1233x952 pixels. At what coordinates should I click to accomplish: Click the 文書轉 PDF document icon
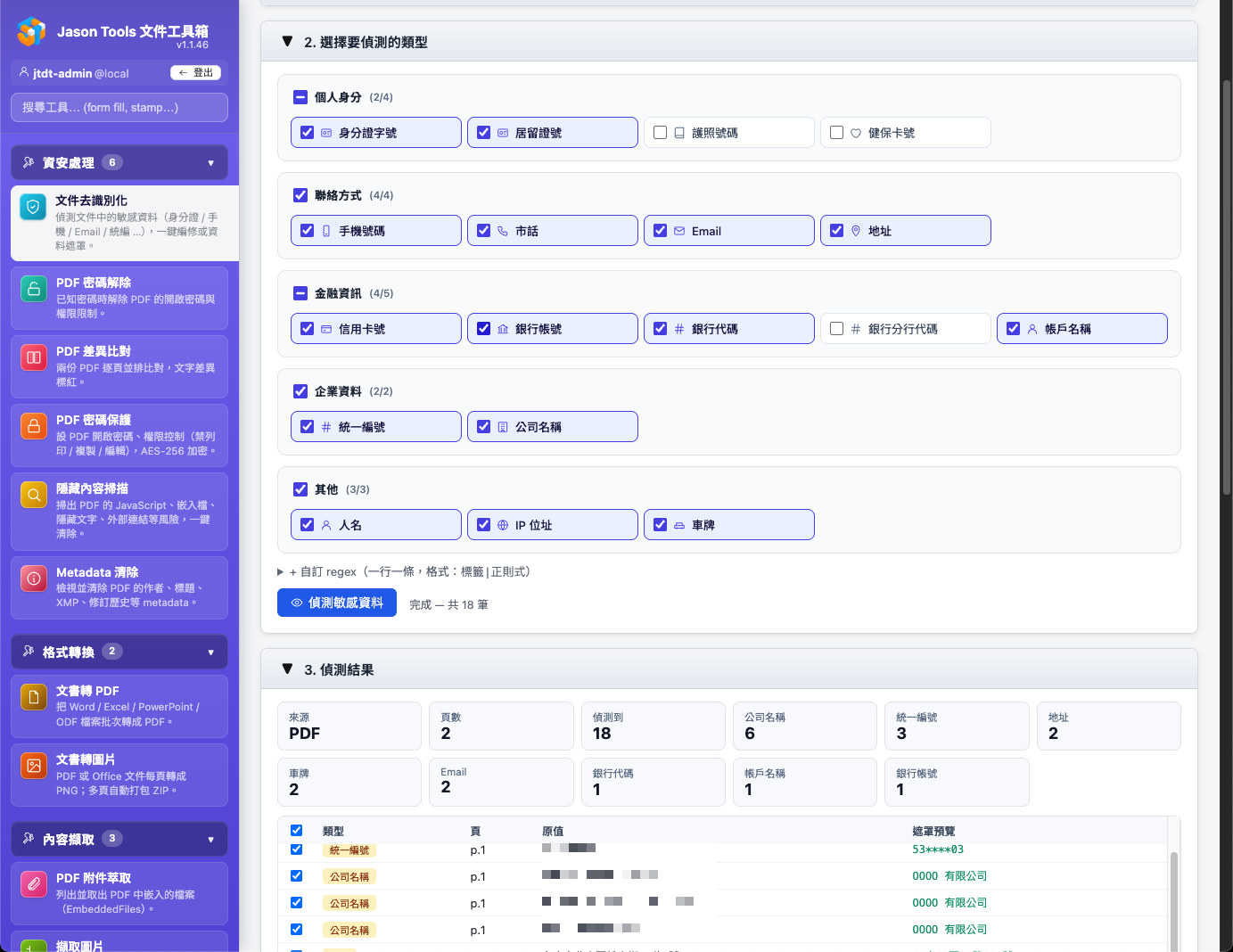[34, 697]
